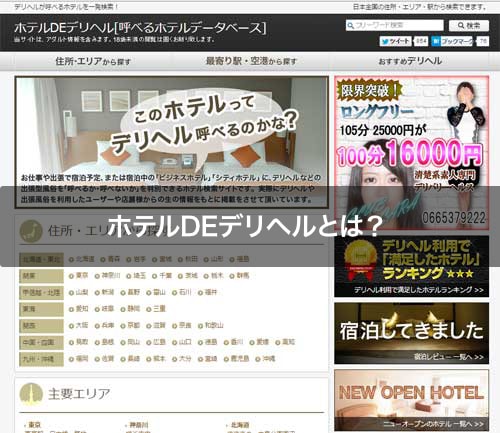Click the 甲信越・北陸 region label
500x433 pixels.
pos(41,293)
